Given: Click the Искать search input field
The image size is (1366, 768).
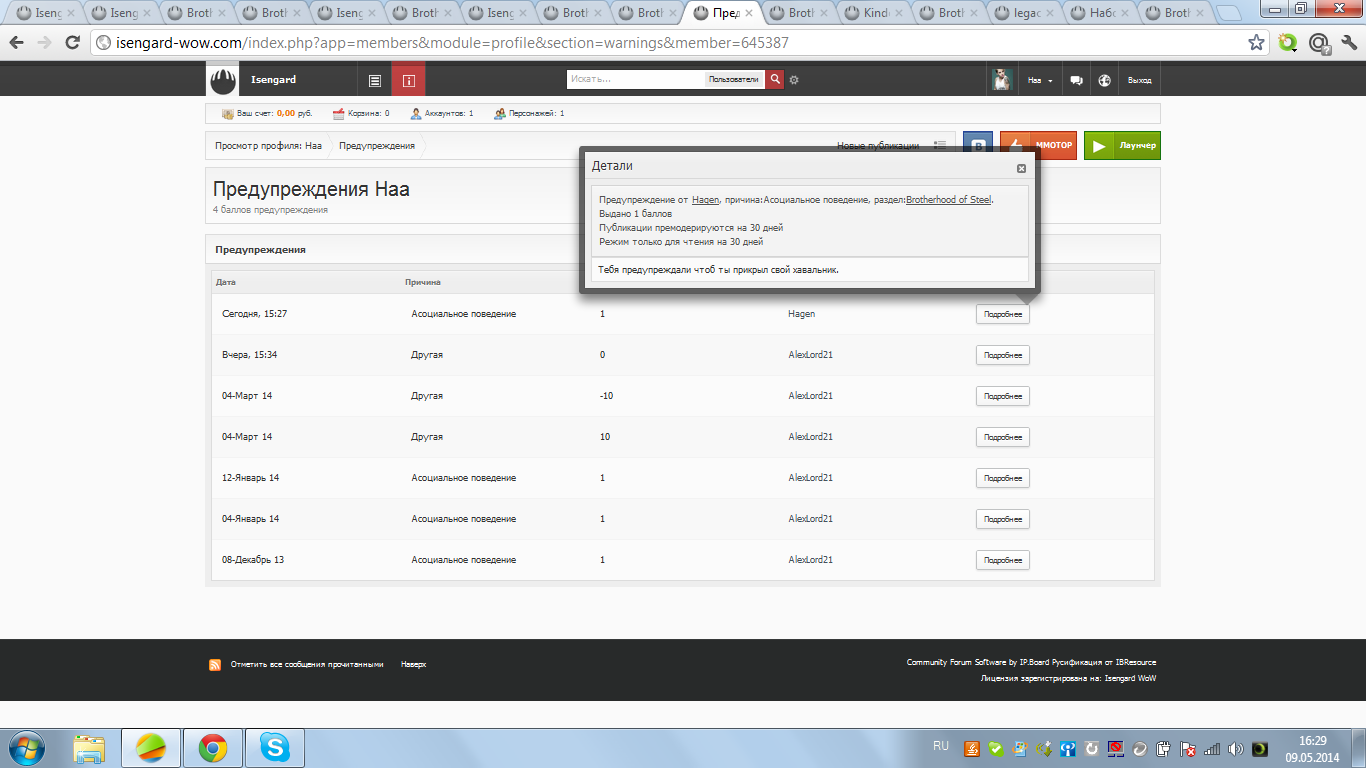Looking at the screenshot, I should 636,79.
